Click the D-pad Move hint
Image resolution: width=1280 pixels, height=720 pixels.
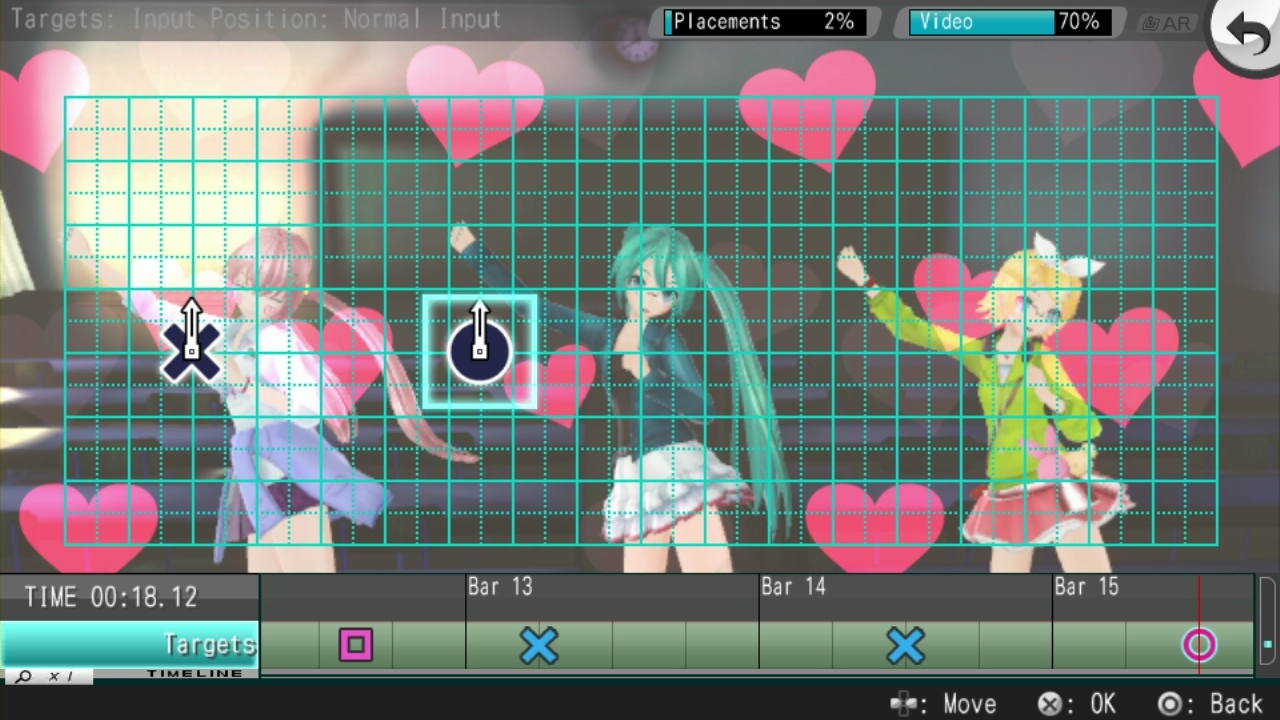click(x=943, y=704)
